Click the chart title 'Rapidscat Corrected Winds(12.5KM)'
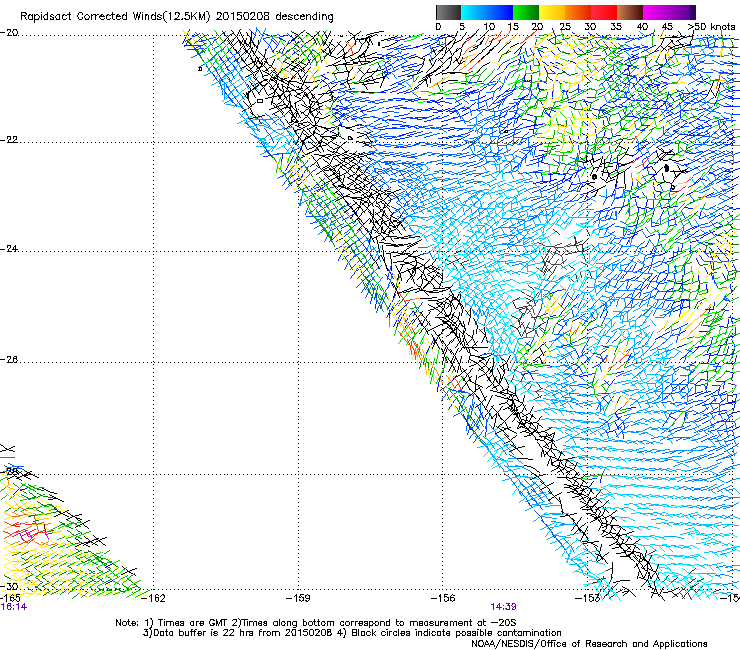Viewport: 740px width, 650px height. (115, 17)
